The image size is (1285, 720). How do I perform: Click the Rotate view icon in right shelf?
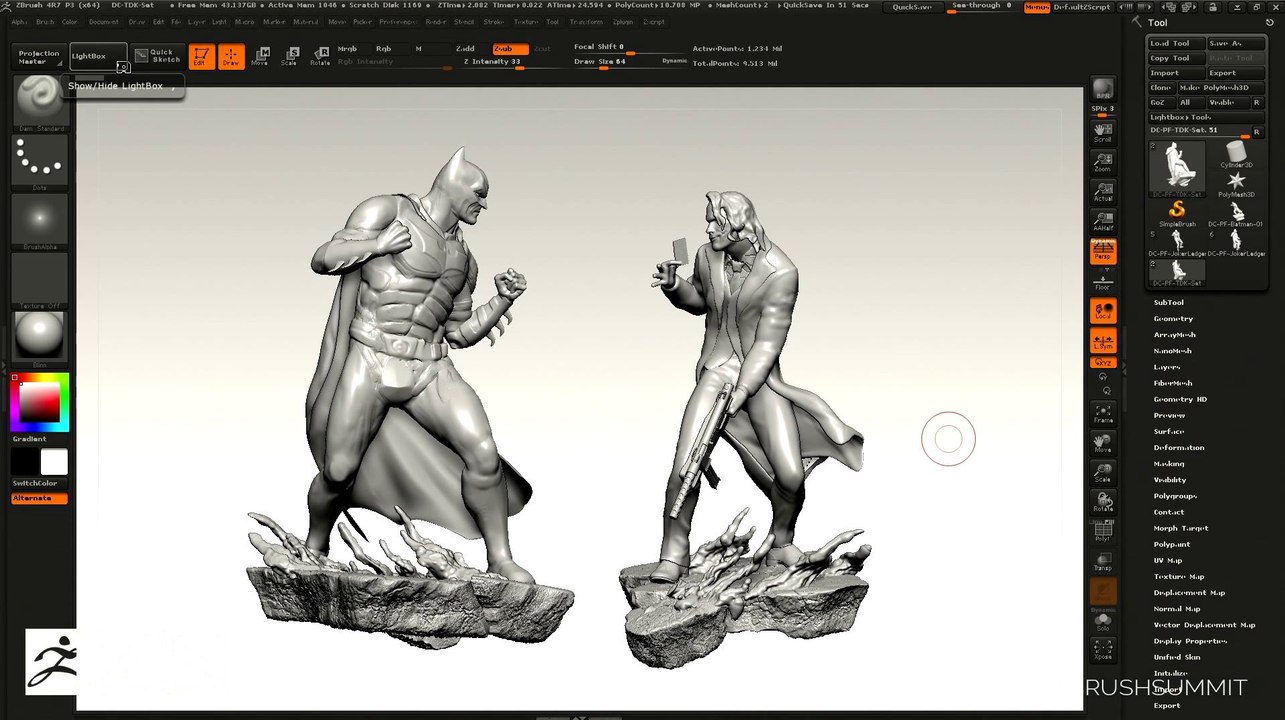(1103, 501)
